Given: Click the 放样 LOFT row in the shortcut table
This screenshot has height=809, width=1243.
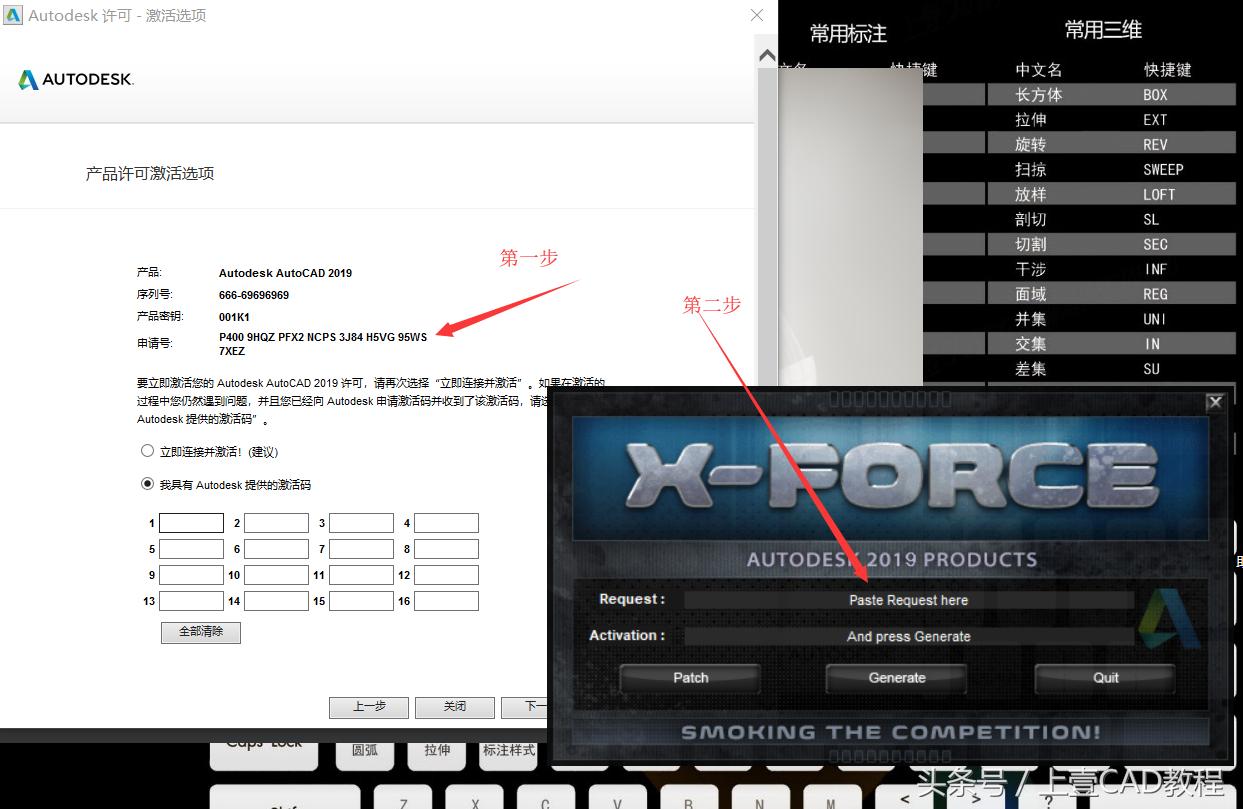Looking at the screenshot, I should coord(1112,194).
